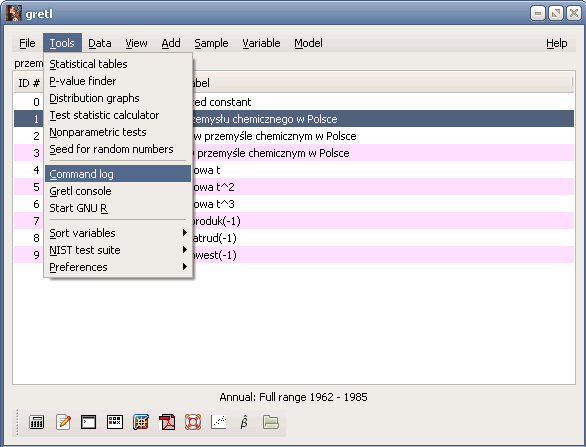The image size is (586, 447).
Task: Select the row ending 'atrud(-1)'
Action: click(294, 238)
